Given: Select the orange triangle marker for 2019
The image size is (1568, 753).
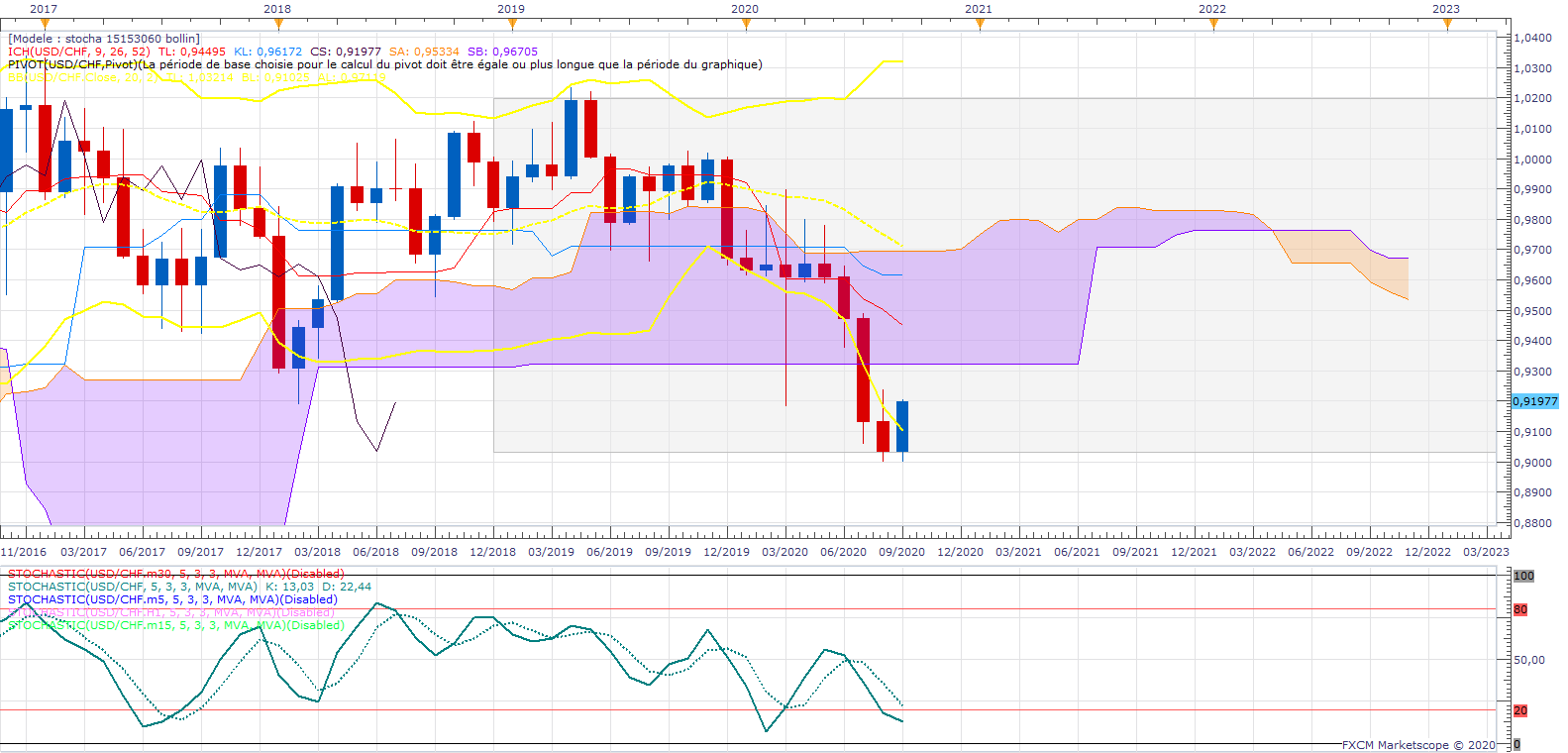Looking at the screenshot, I should (x=512, y=24).
